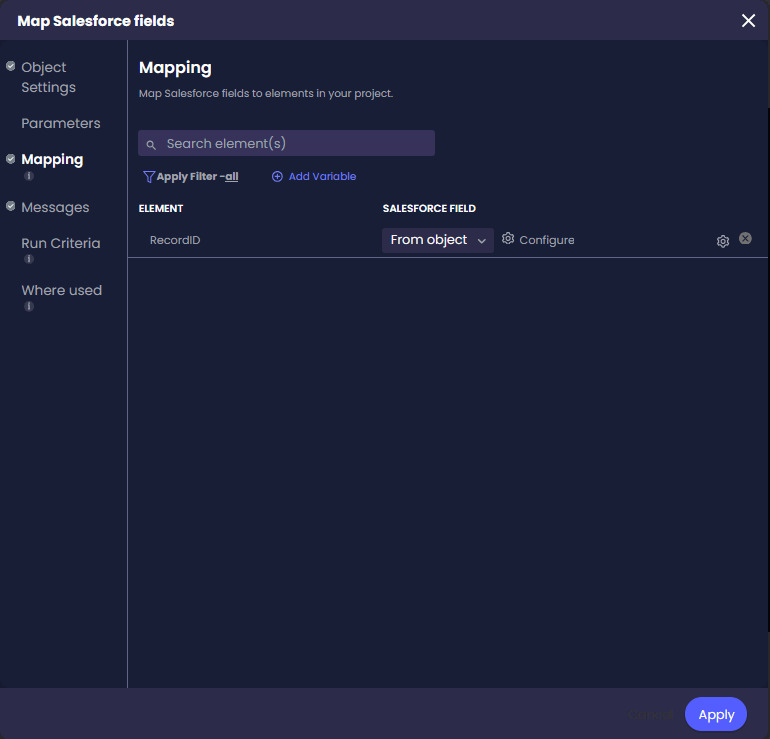Click the info icon under Run Criteria
The image size is (770, 739).
click(x=29, y=259)
